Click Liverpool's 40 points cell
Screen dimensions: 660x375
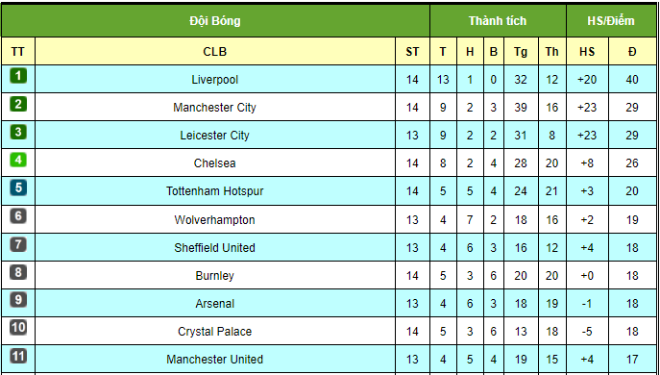[632, 79]
